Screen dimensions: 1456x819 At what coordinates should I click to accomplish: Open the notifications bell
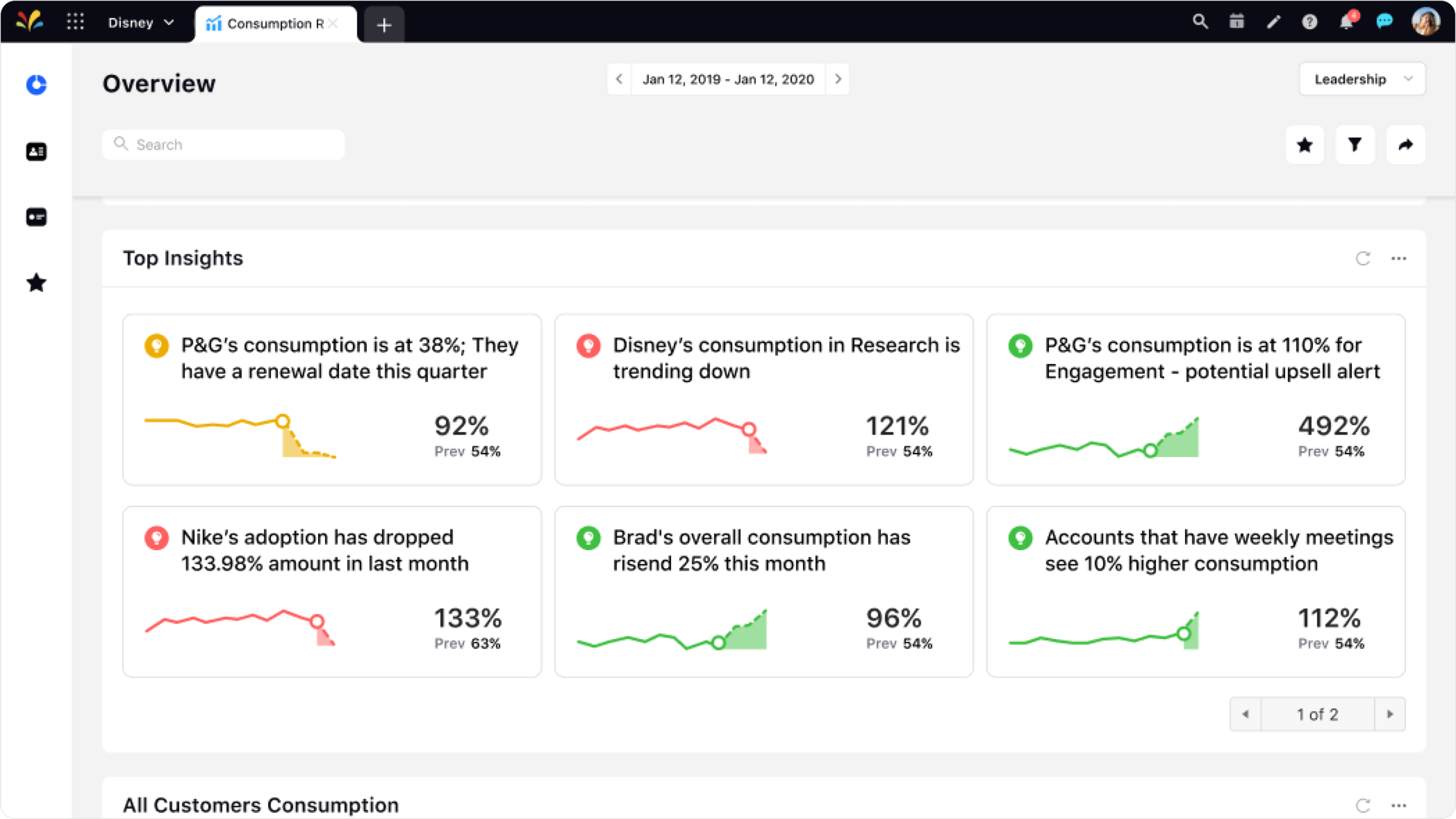pyautogui.click(x=1347, y=21)
